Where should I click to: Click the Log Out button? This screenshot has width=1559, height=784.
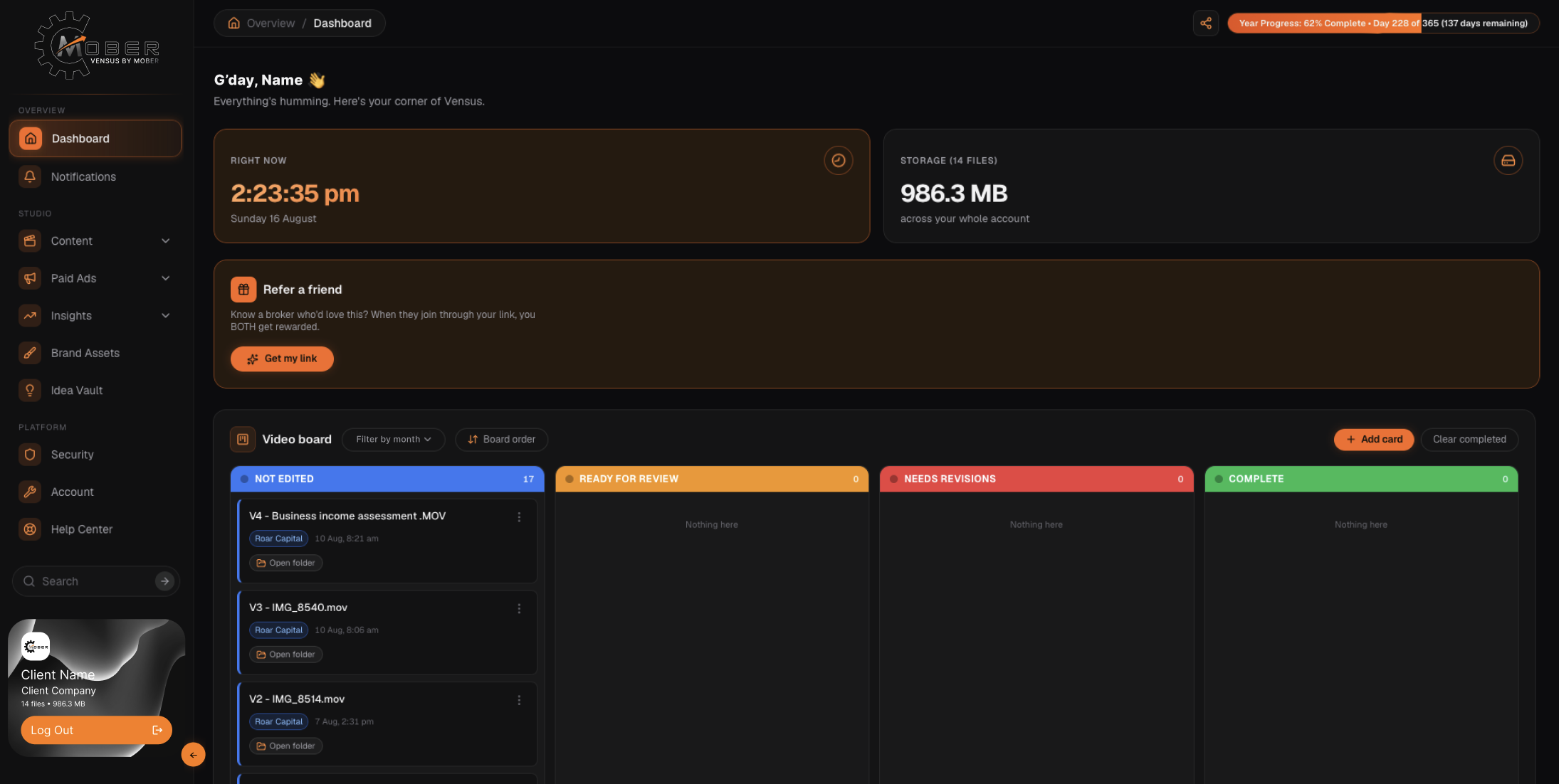[x=96, y=731]
